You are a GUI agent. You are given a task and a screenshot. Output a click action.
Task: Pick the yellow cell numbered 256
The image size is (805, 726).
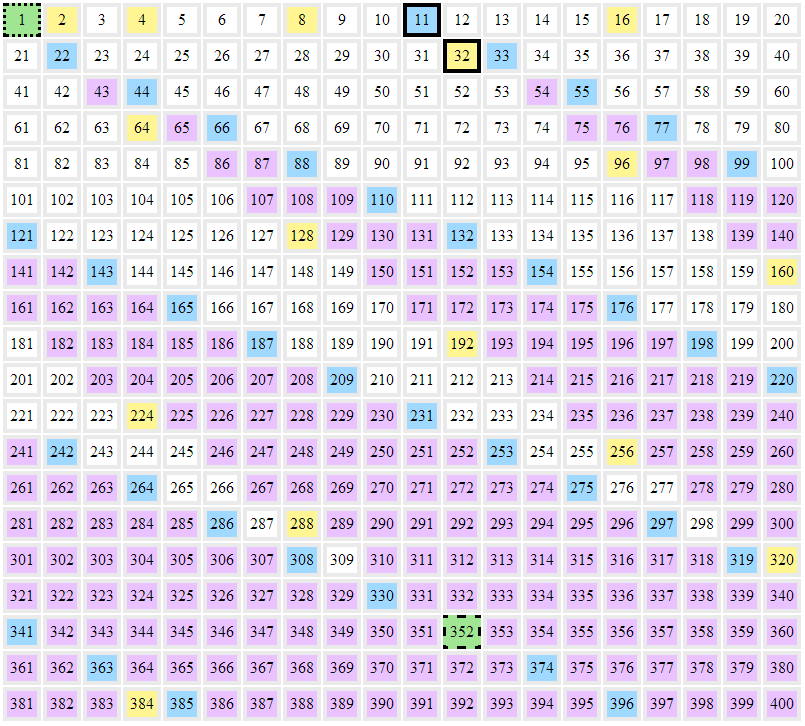click(x=622, y=452)
